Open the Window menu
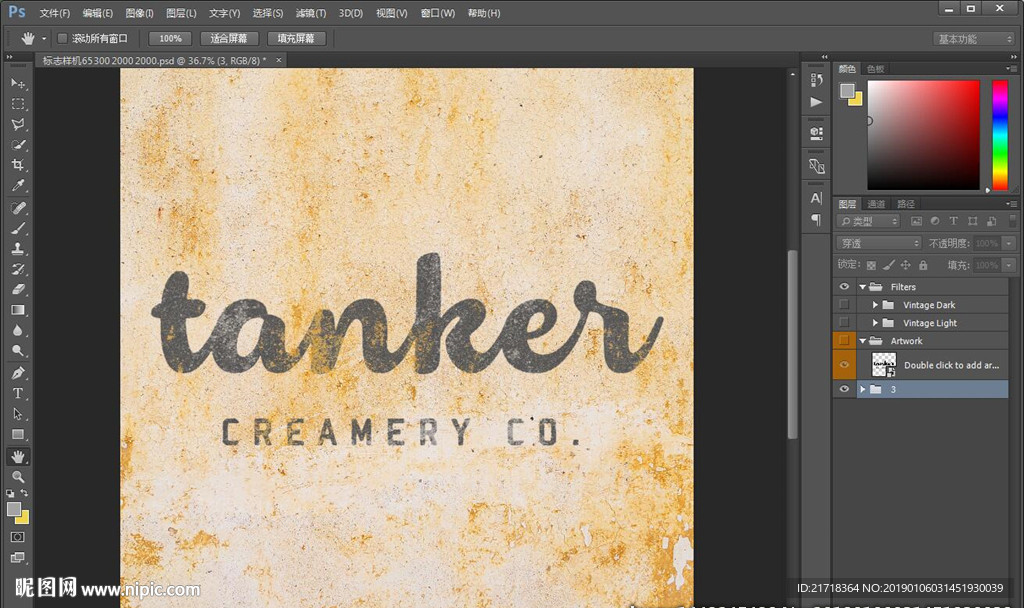1024x608 pixels. click(x=438, y=13)
